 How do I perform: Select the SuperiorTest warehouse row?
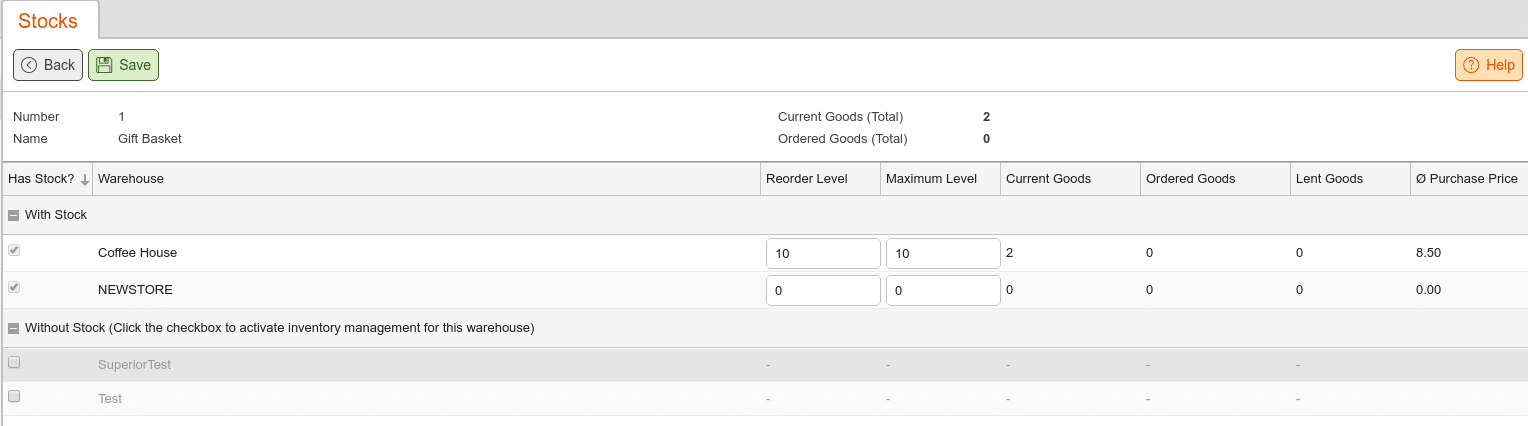(764, 365)
